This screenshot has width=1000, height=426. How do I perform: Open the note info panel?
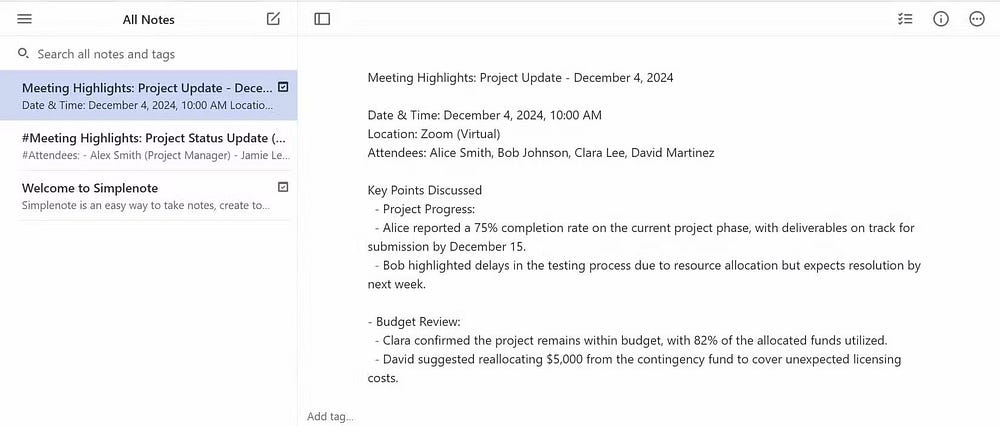[941, 19]
